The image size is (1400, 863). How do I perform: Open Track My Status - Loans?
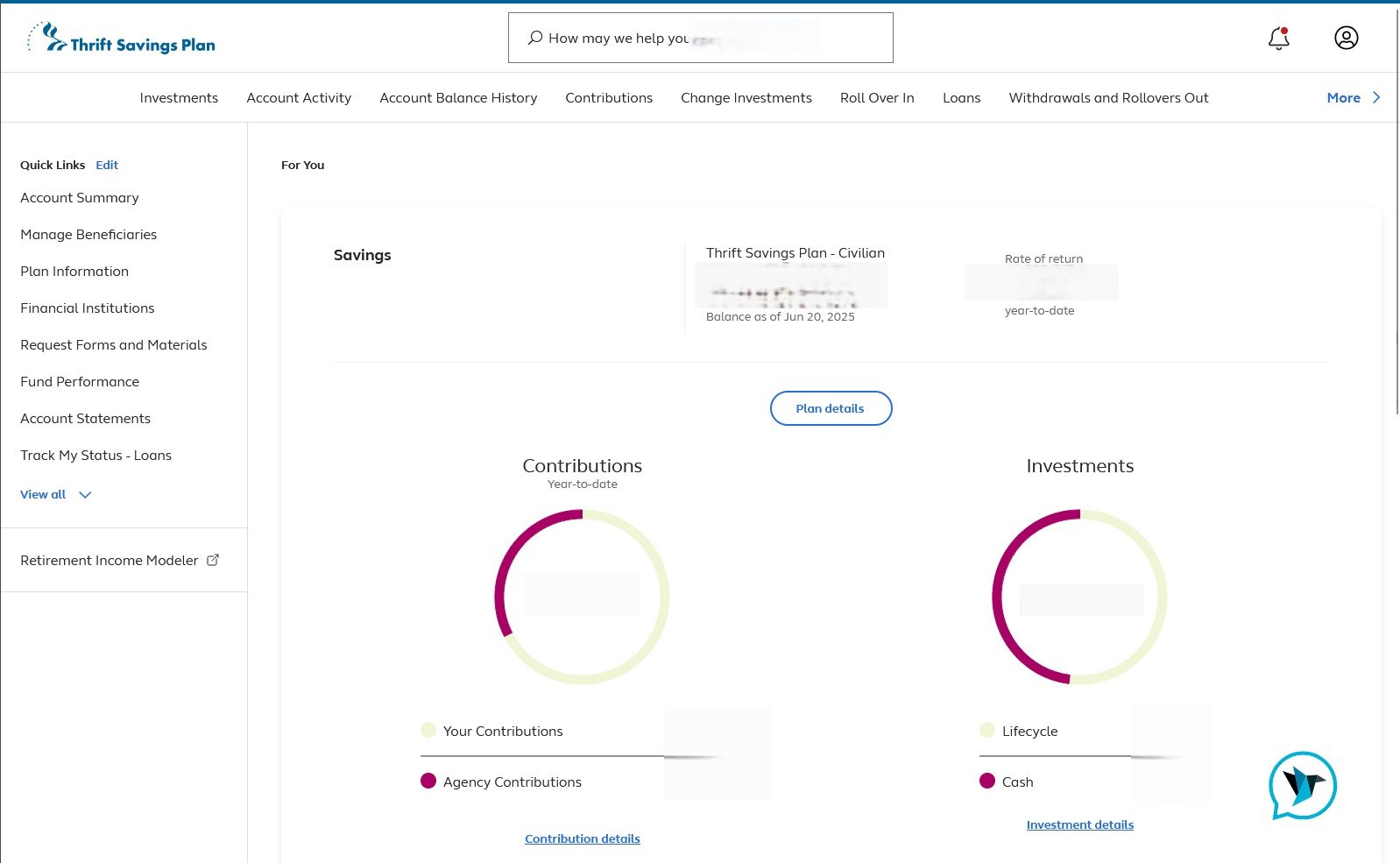pos(96,456)
